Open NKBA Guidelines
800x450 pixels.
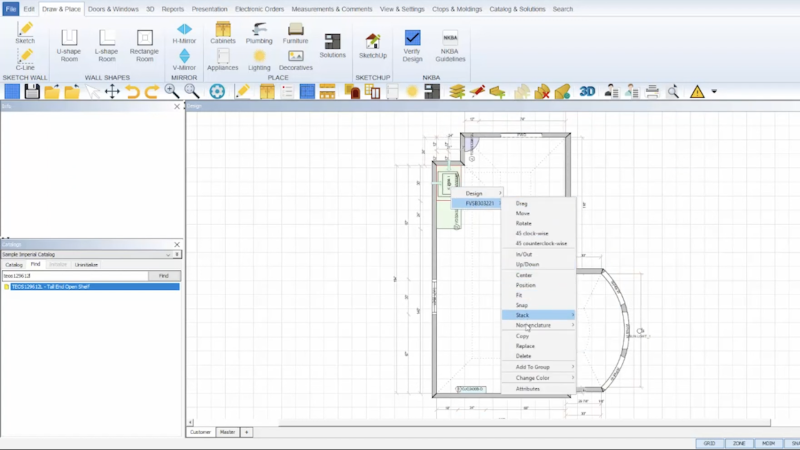pyautogui.click(x=450, y=46)
